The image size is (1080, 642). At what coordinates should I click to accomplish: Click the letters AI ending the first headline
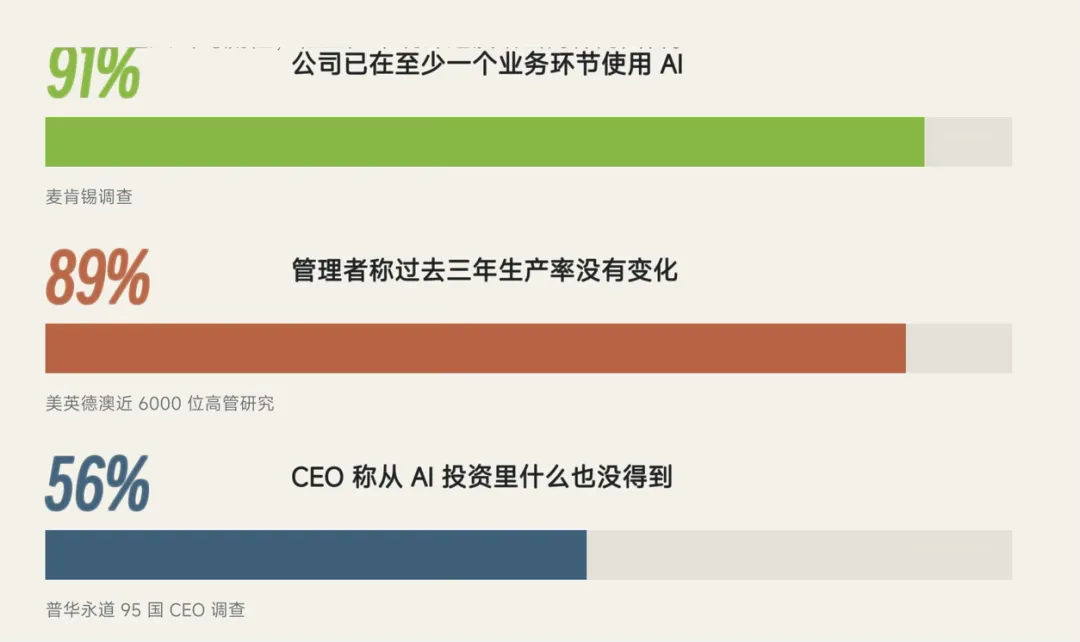click(x=672, y=64)
